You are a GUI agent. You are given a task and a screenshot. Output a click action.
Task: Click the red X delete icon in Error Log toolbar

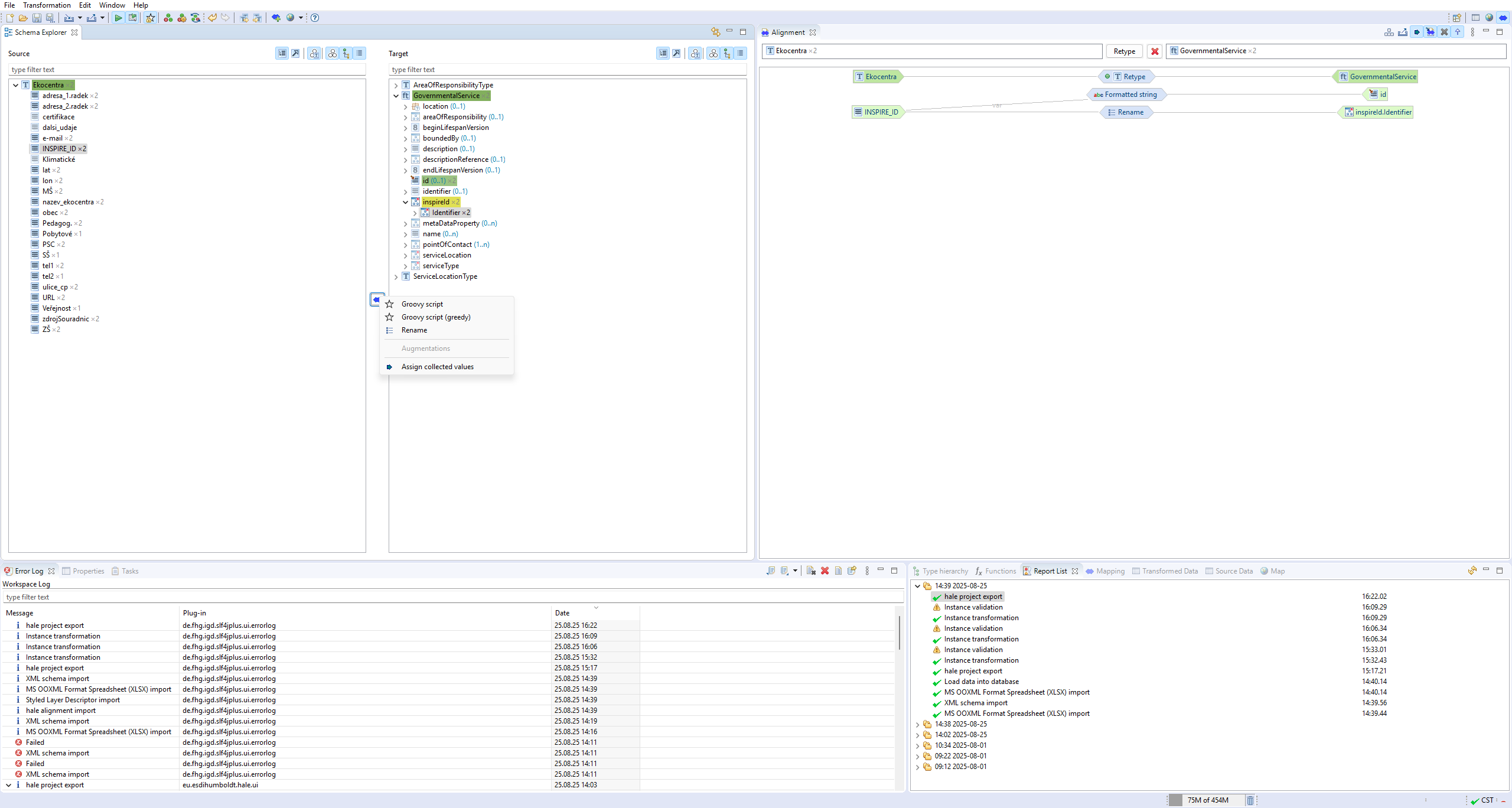(825, 571)
